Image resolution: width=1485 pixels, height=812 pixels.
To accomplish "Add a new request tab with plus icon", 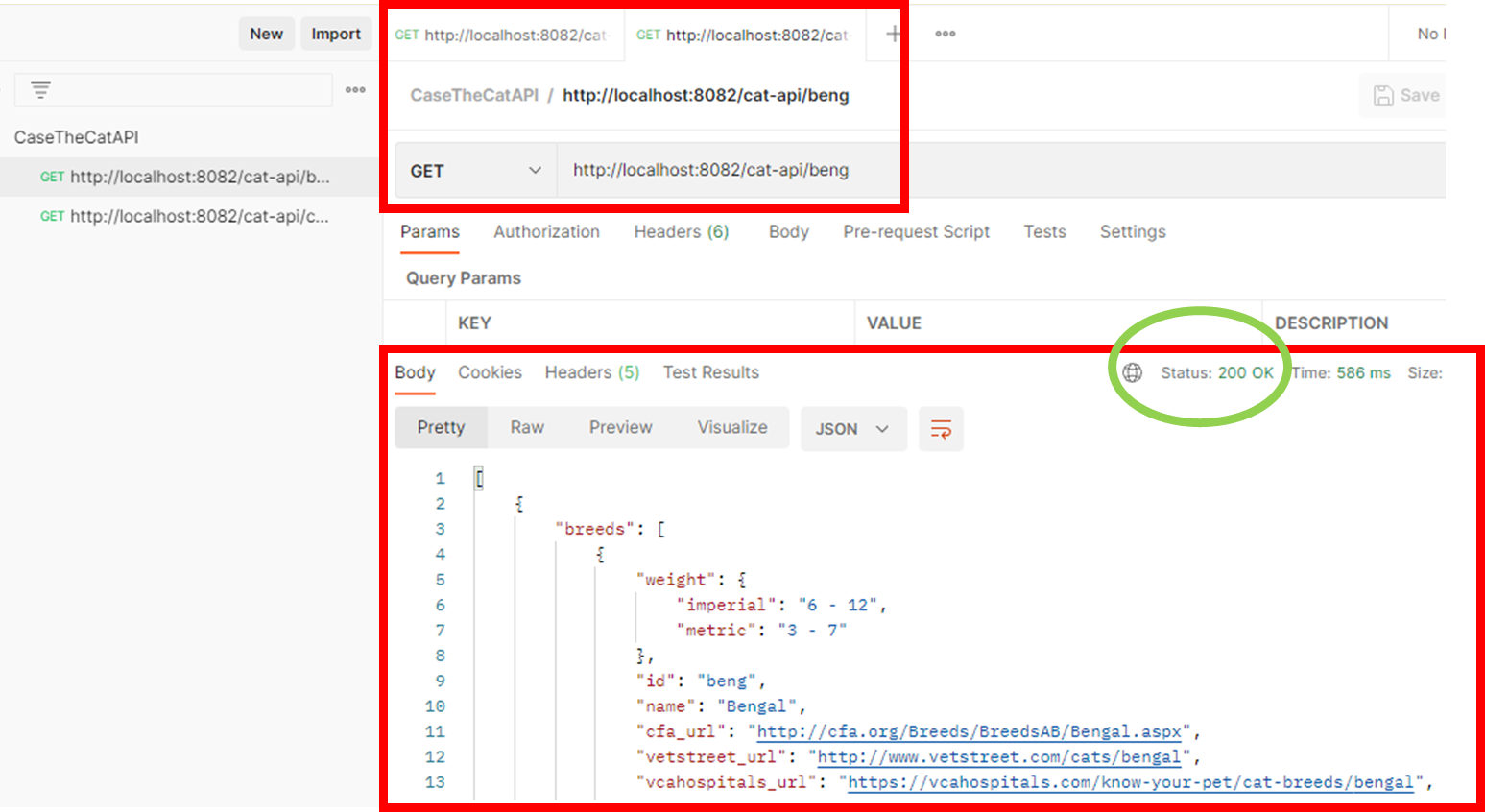I will (x=893, y=34).
